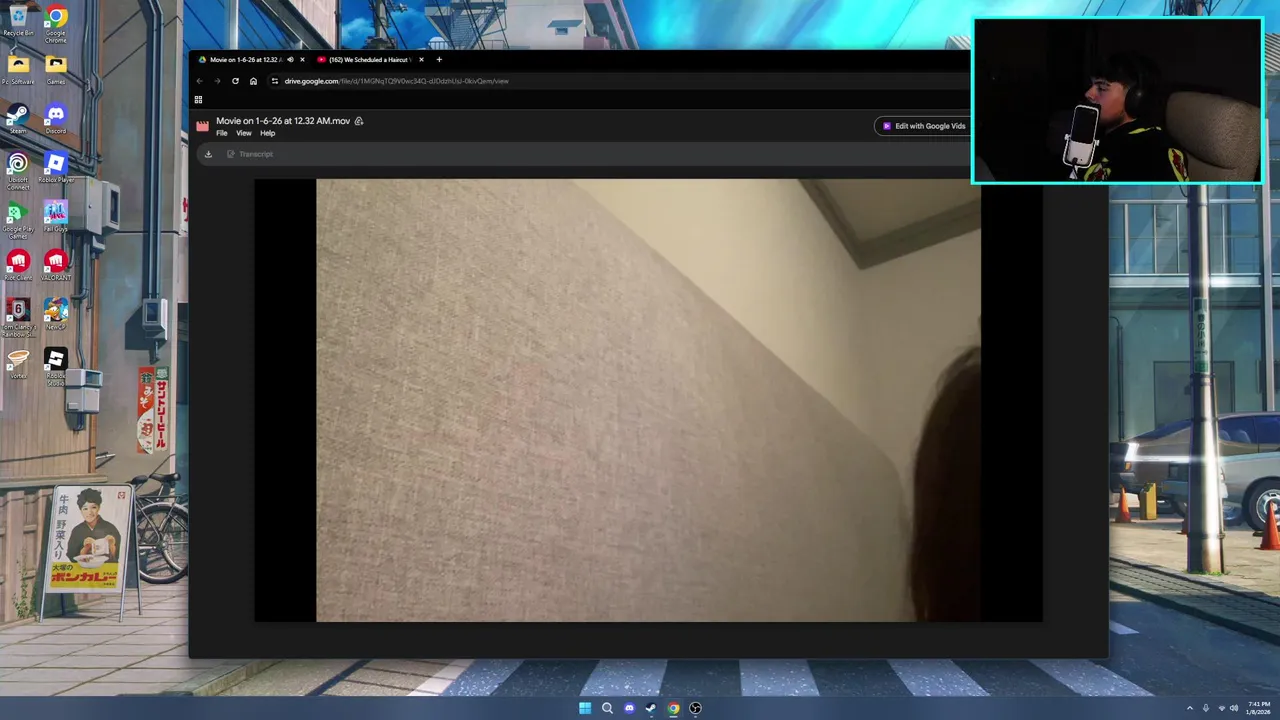Viewport: 1280px width, 720px height.
Task: Select the Riot Client desktop shortcut
Action: [x=18, y=265]
